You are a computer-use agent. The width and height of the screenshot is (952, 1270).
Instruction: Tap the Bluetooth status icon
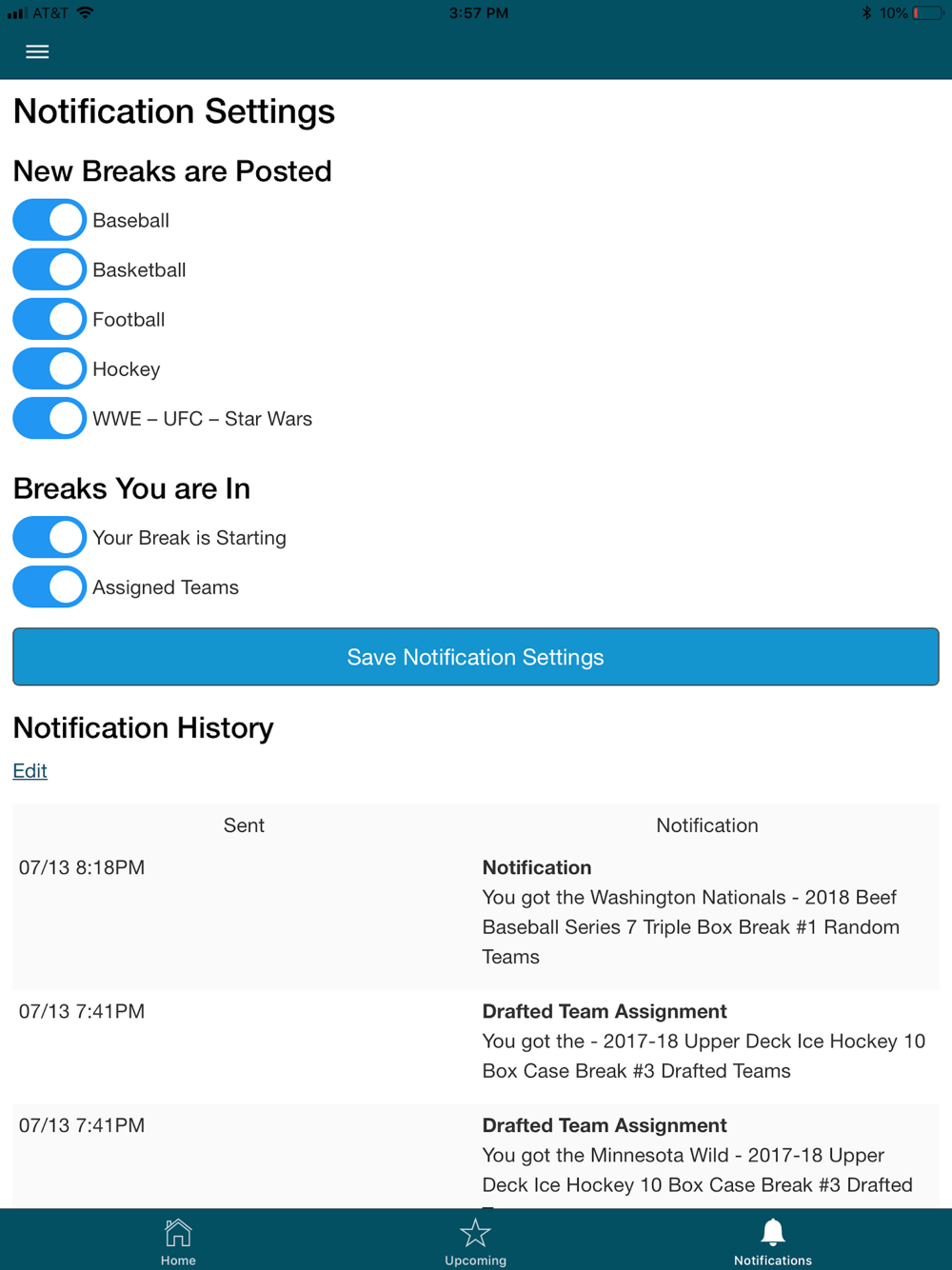coord(866,13)
